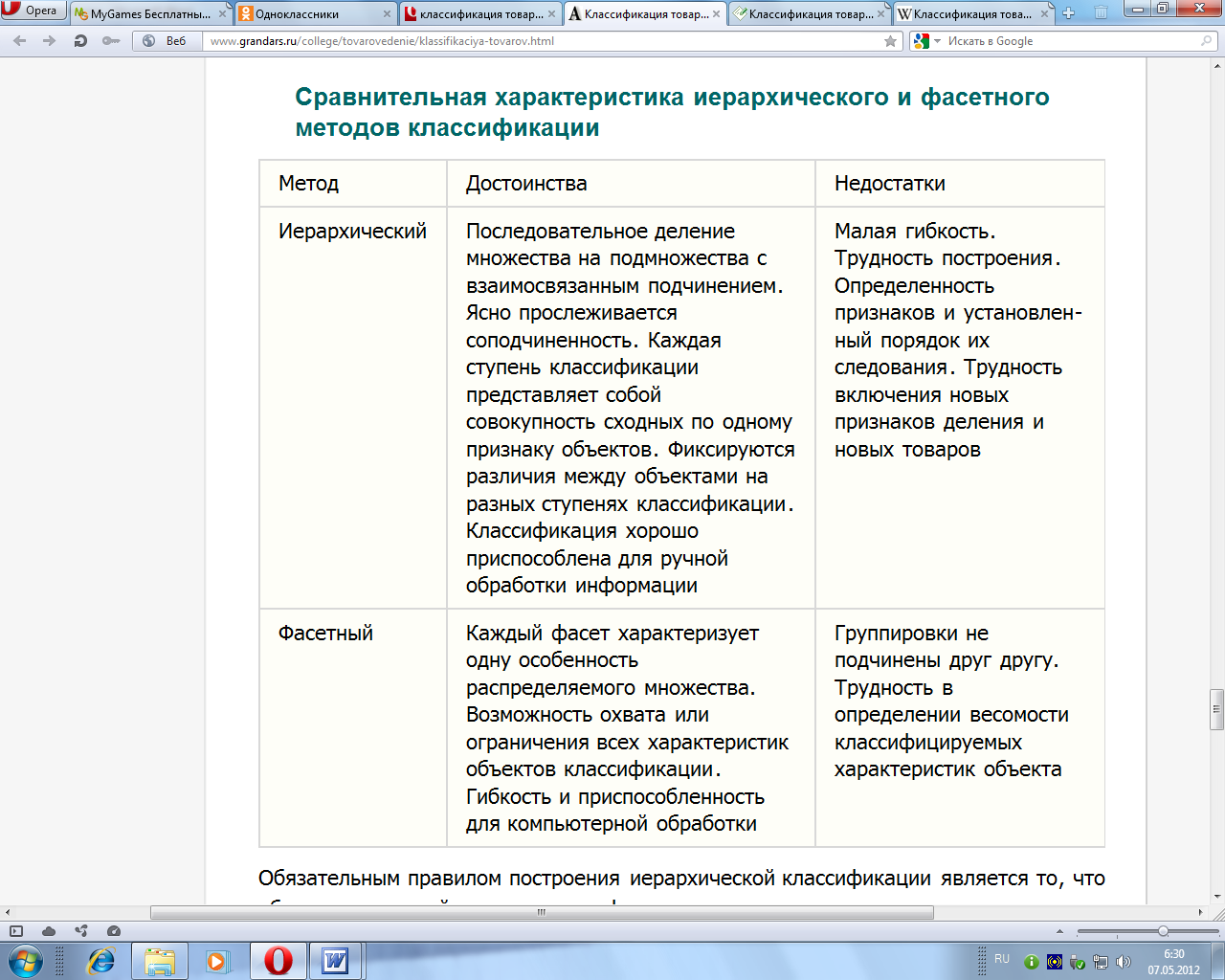Click the green tray notification icon
The image size is (1225, 980).
pos(1032,962)
